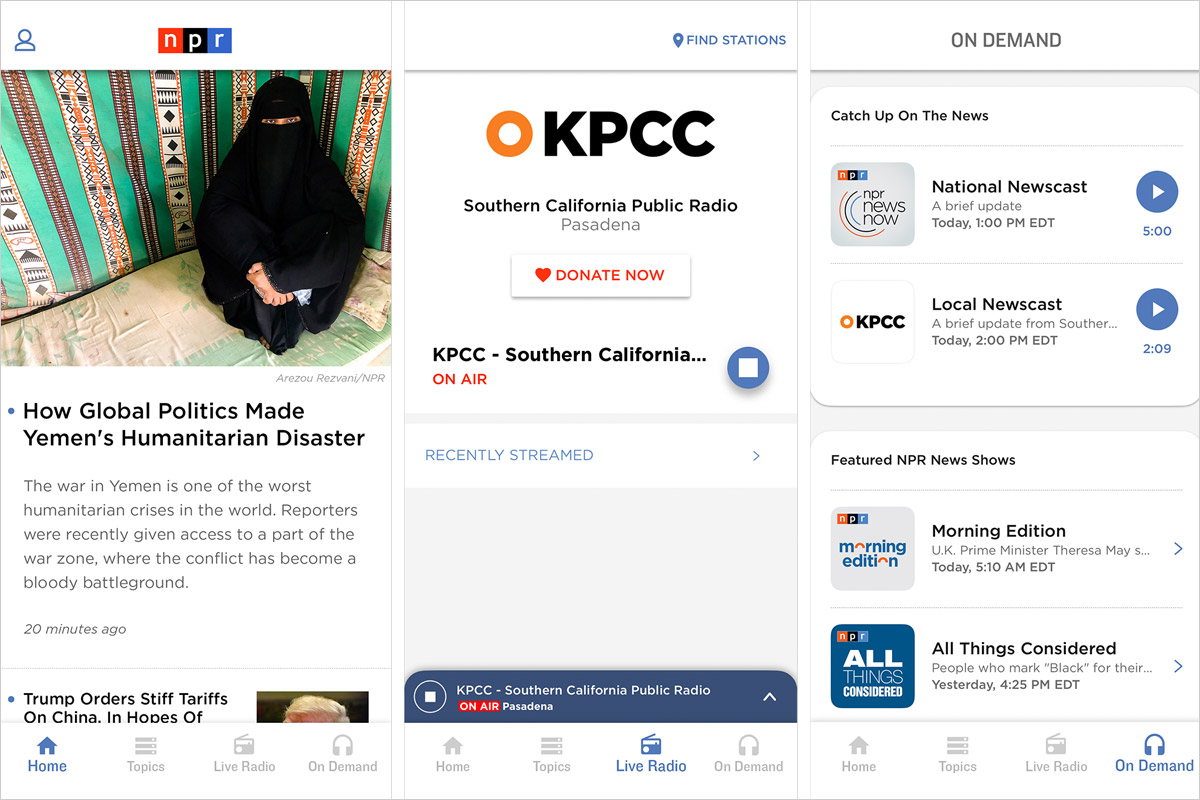Tap the Yemen story photo
The image size is (1200, 800).
coord(196,218)
